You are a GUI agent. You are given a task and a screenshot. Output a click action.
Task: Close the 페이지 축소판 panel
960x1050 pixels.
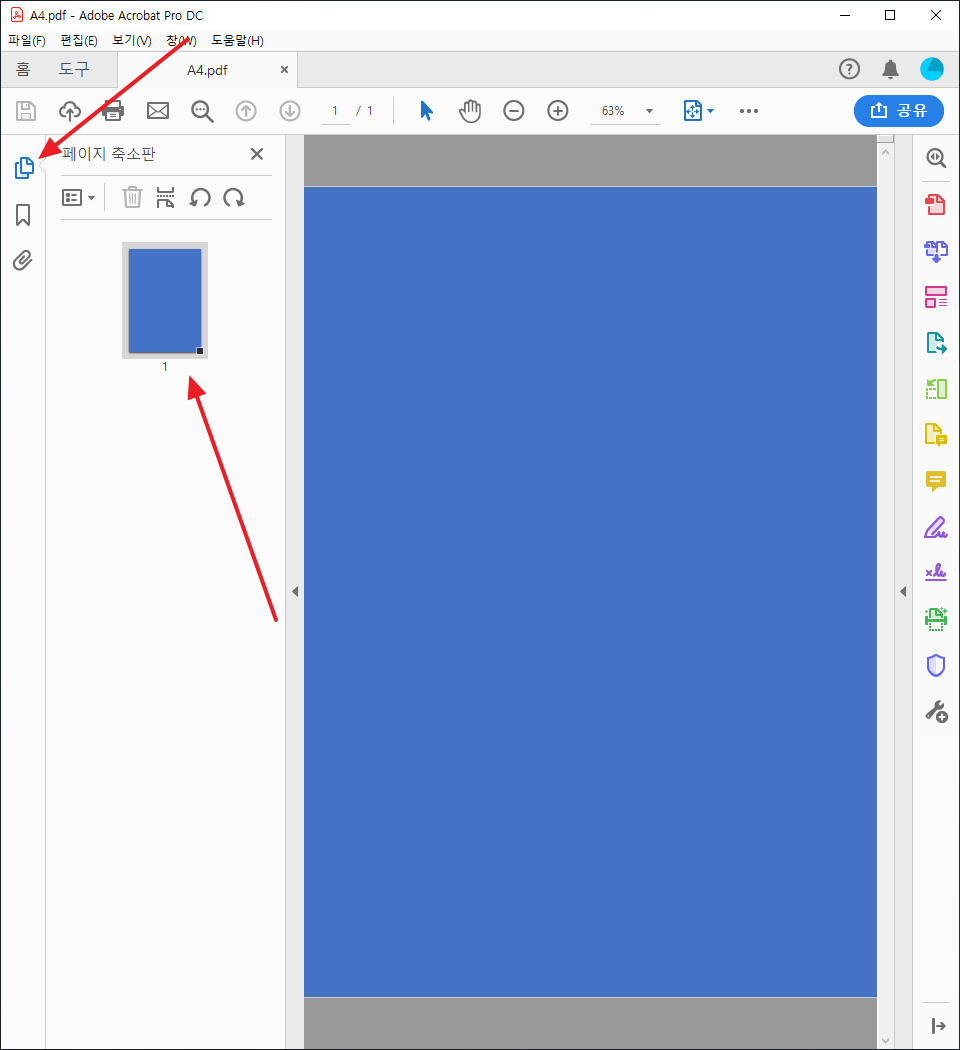(256, 154)
